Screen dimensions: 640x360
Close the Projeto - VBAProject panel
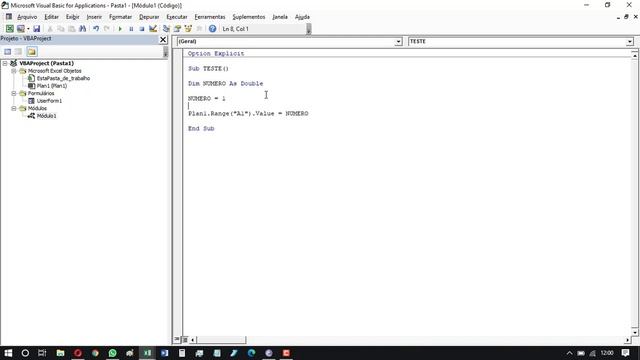tap(163, 39)
